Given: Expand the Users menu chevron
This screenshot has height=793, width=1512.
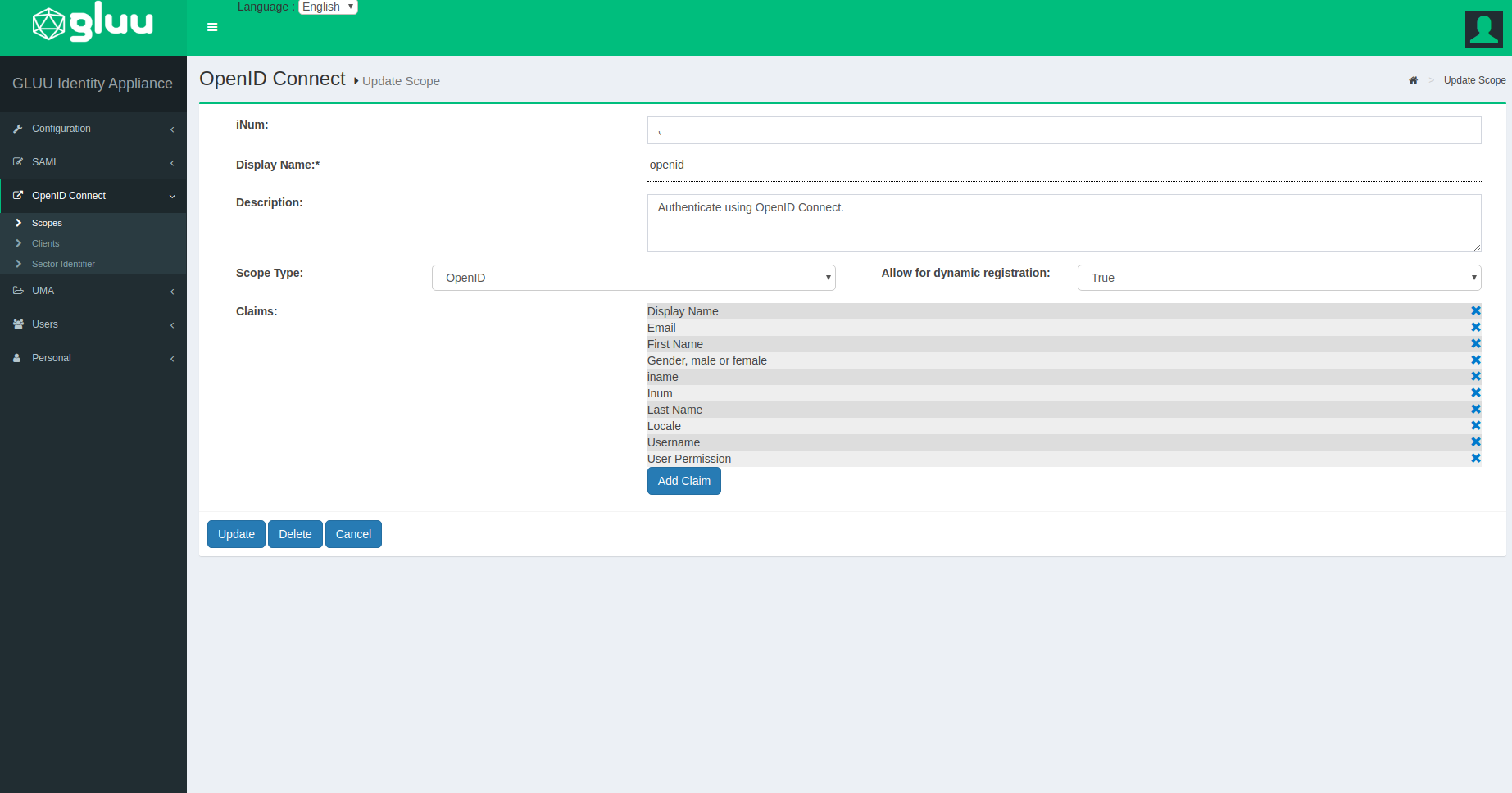Looking at the screenshot, I should (x=172, y=325).
